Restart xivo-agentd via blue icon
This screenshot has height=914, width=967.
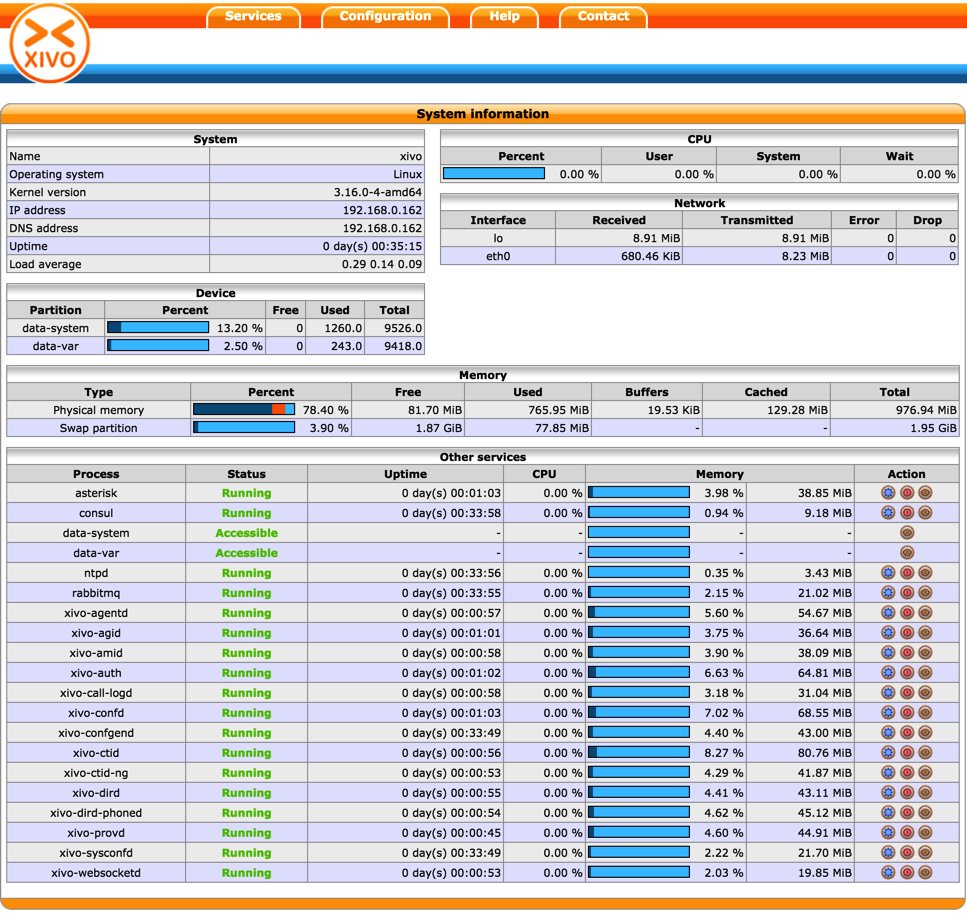pyautogui.click(x=888, y=612)
